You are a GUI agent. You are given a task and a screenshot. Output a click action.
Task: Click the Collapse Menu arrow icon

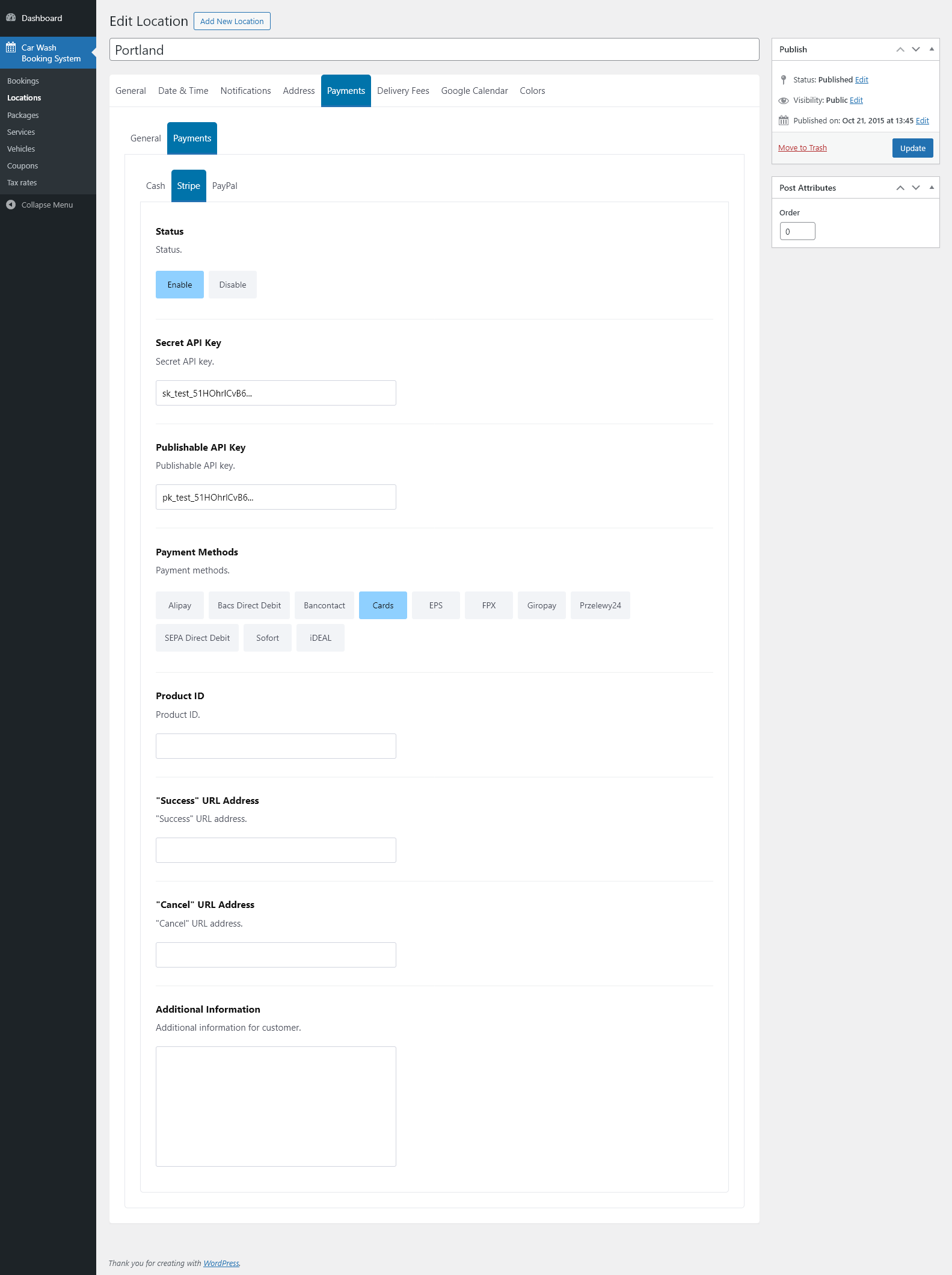(11, 205)
